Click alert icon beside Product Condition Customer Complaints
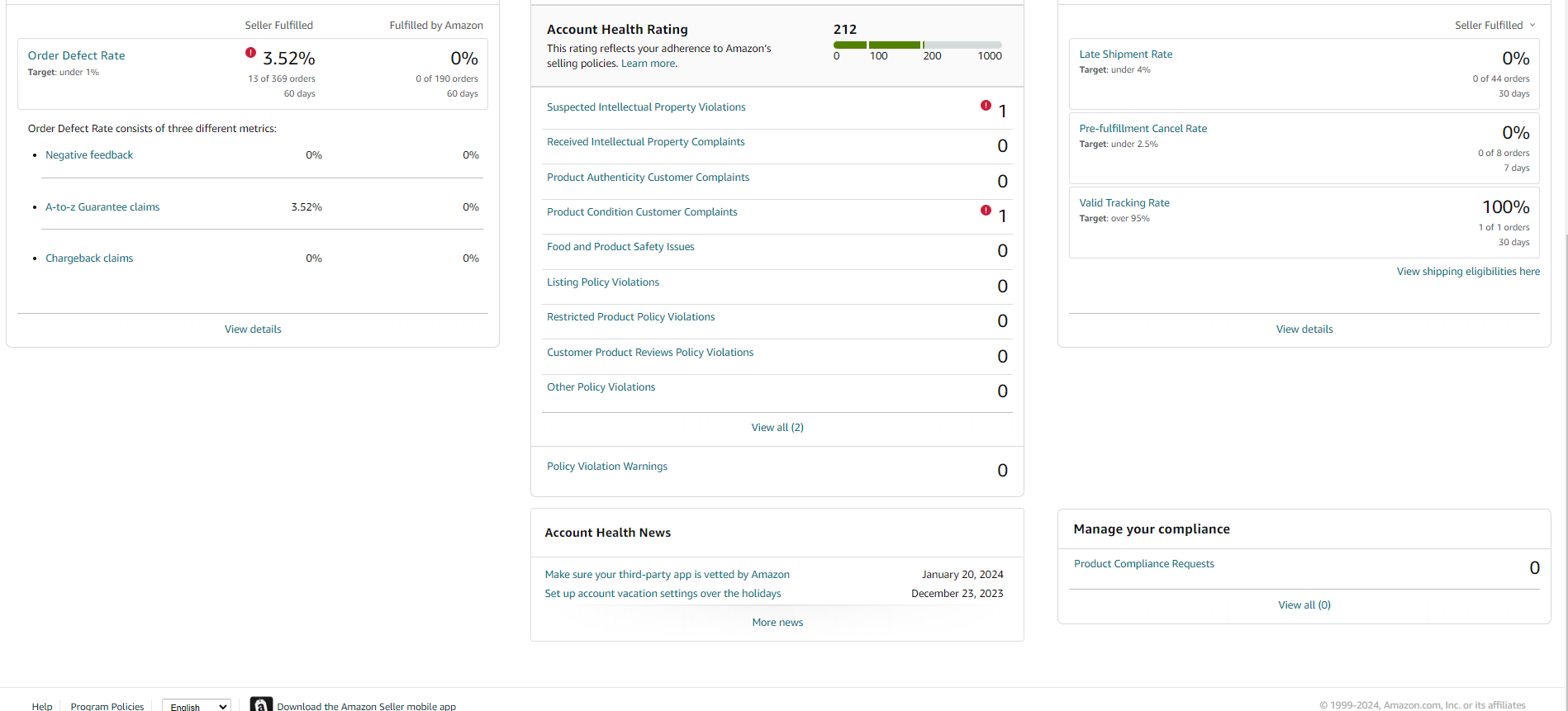1568x711 pixels. click(x=986, y=211)
